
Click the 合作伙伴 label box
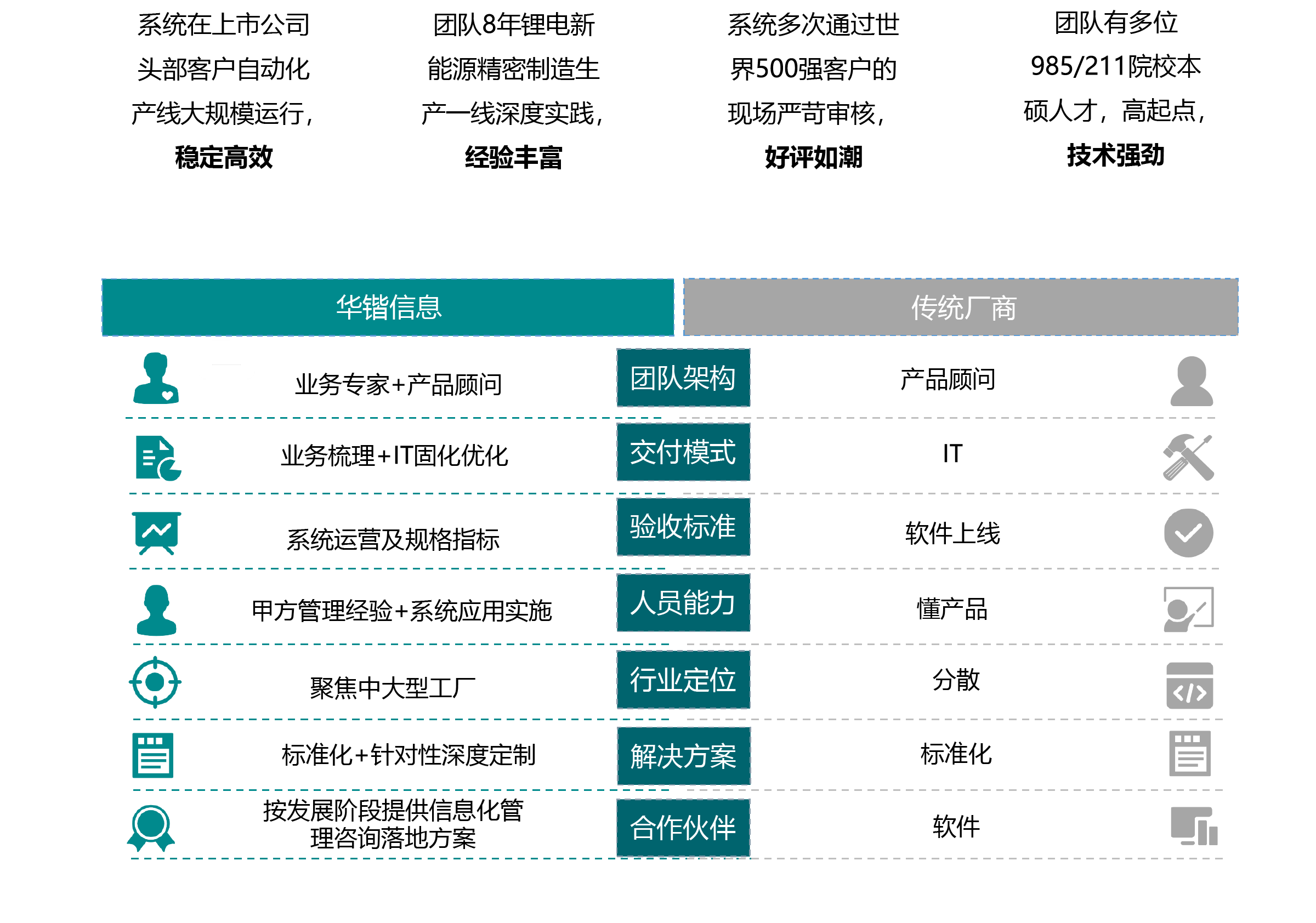click(683, 828)
